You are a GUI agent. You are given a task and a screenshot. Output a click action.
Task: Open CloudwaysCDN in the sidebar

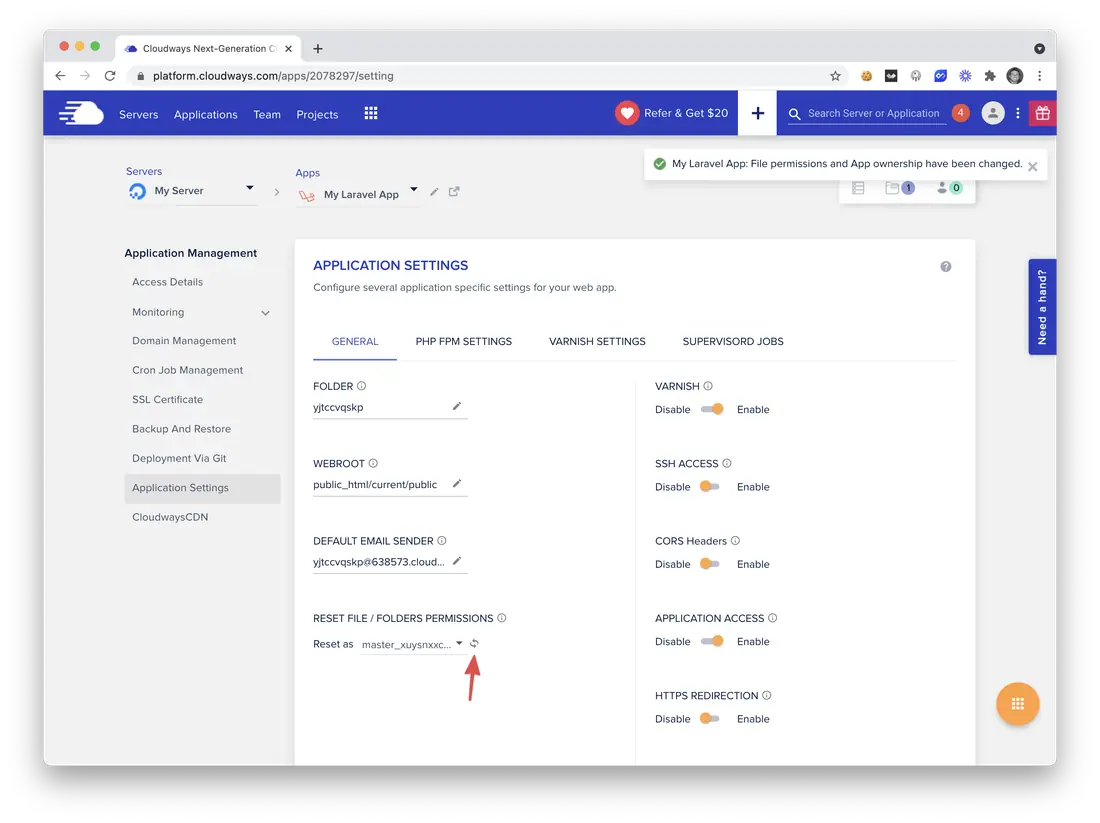pos(170,518)
